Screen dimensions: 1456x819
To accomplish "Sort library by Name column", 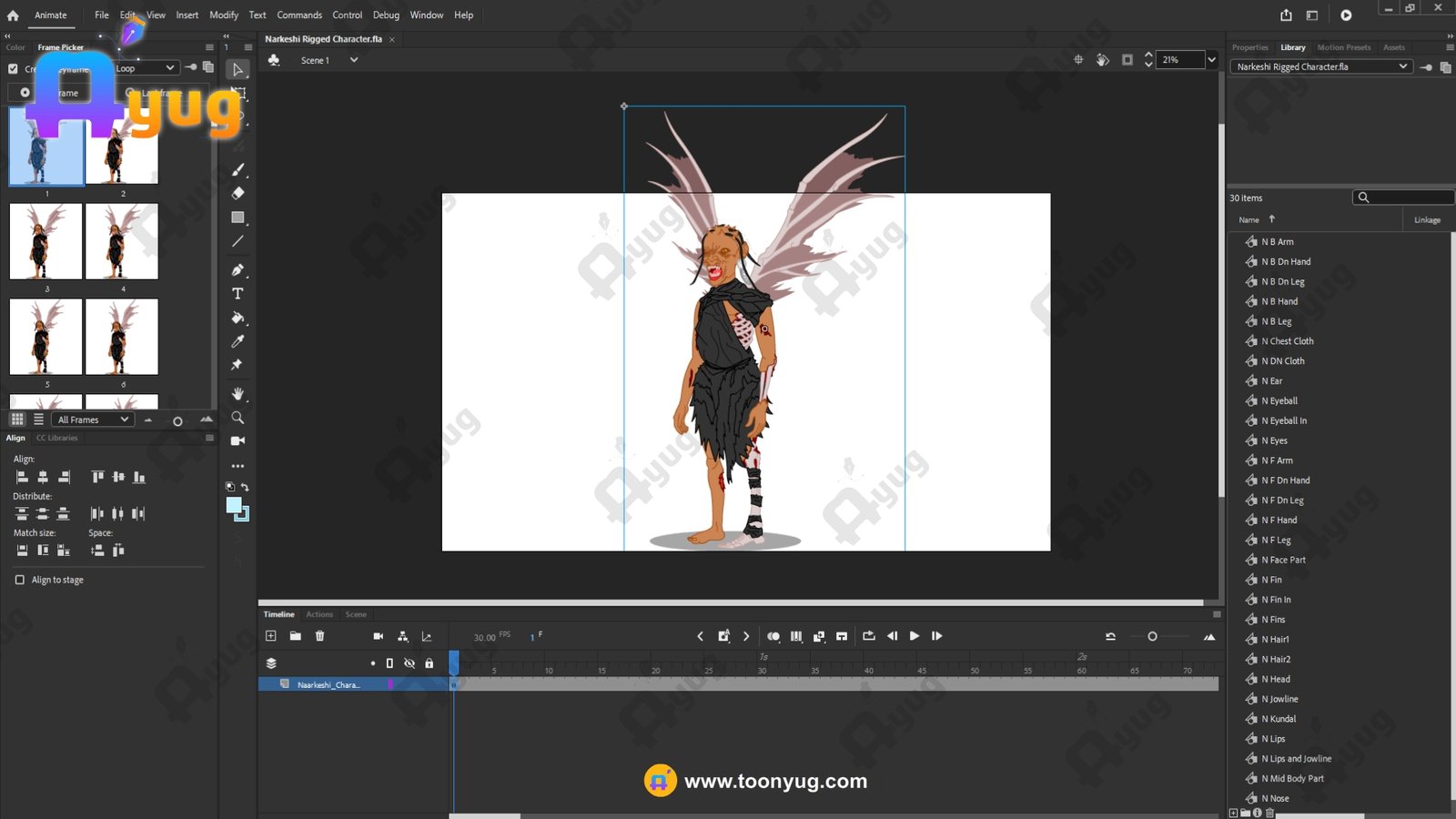I will (x=1249, y=219).
